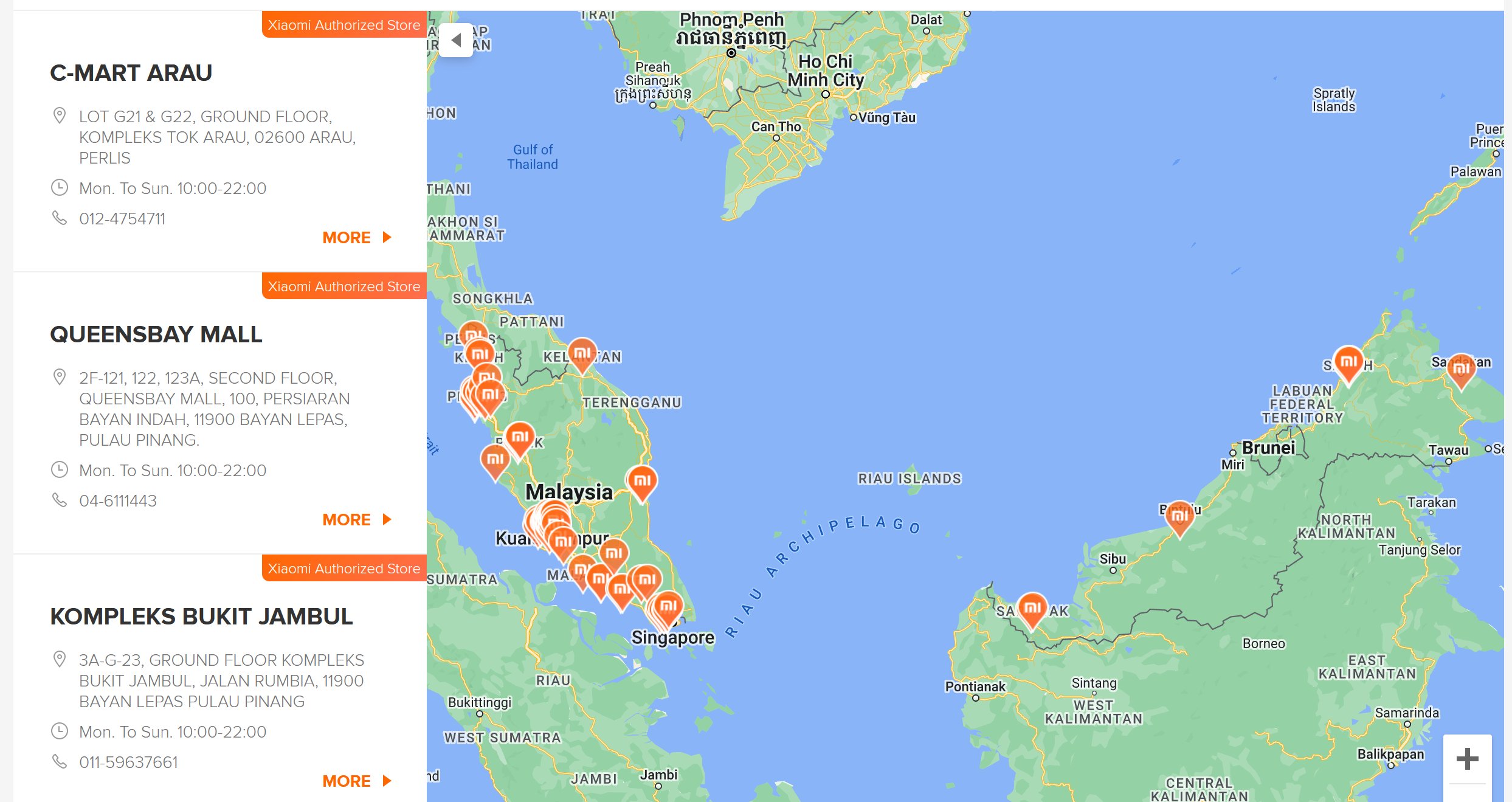This screenshot has width=1512, height=802.
Task: Select the store marker over Sabah
Action: 1348,364
